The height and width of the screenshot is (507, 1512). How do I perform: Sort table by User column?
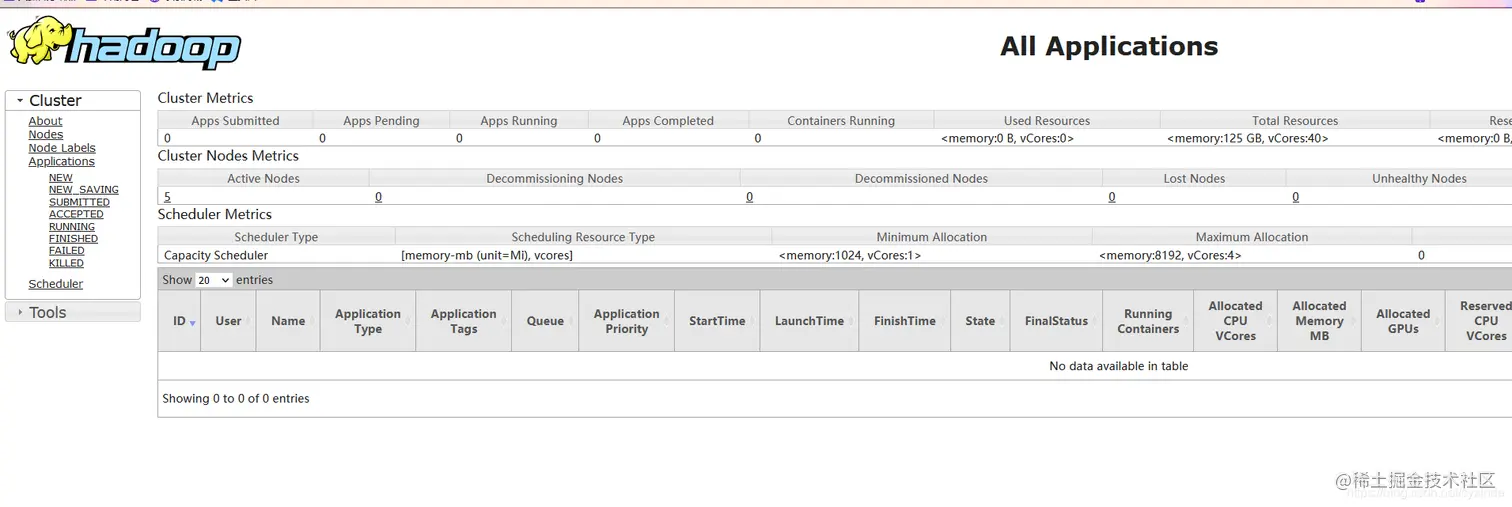point(228,321)
